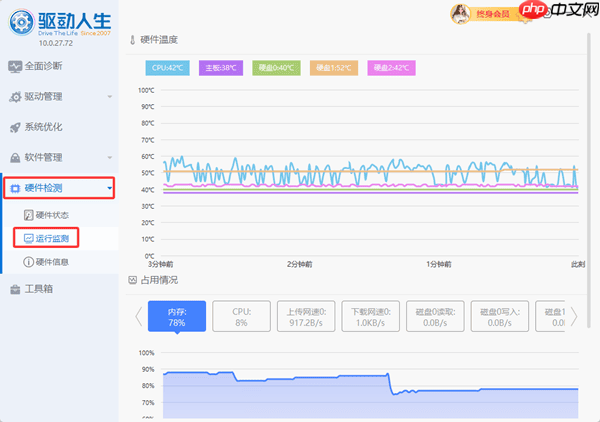Click the 软件管理 bag icon

pyautogui.click(x=15, y=158)
